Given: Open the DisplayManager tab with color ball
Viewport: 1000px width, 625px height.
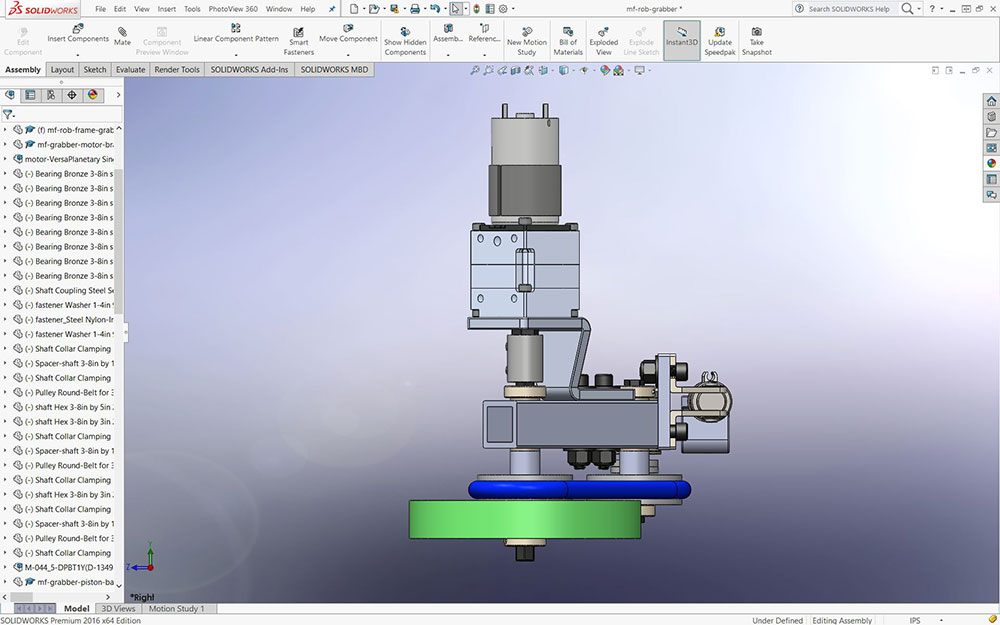Looking at the screenshot, I should click(x=93, y=95).
